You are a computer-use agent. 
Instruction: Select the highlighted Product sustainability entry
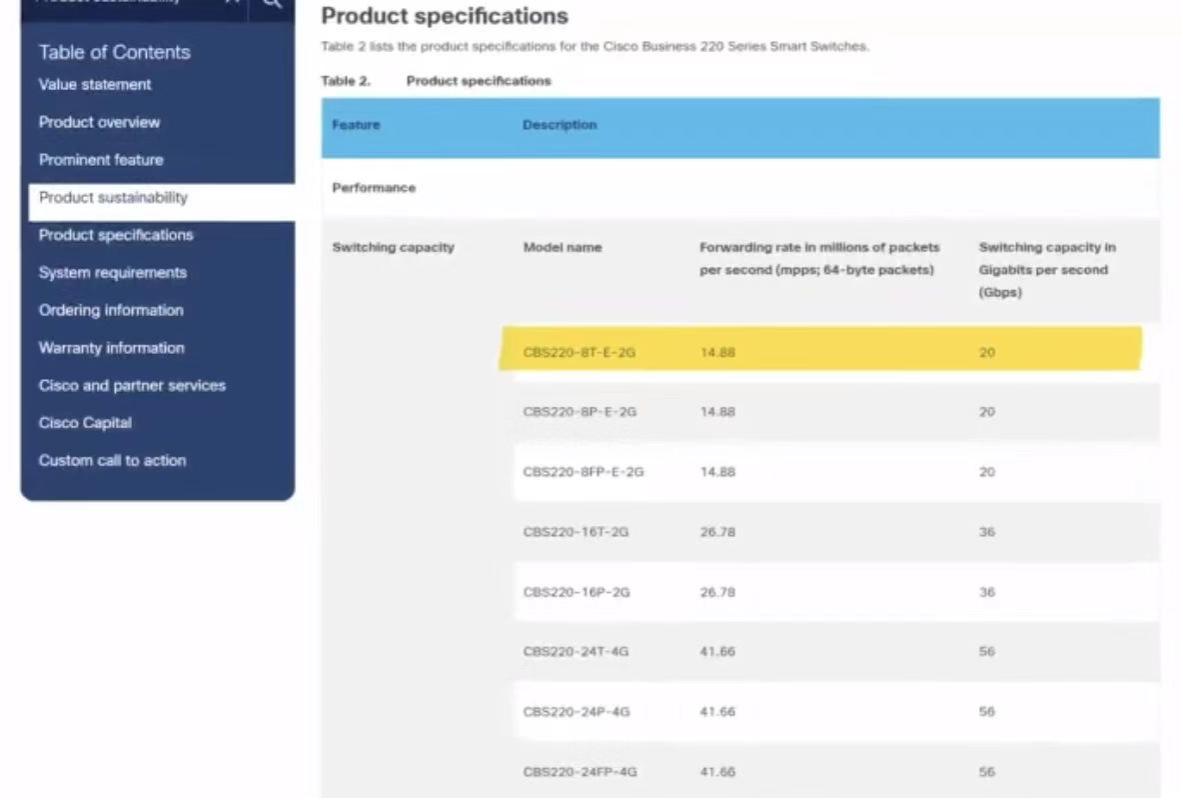[x=113, y=198]
